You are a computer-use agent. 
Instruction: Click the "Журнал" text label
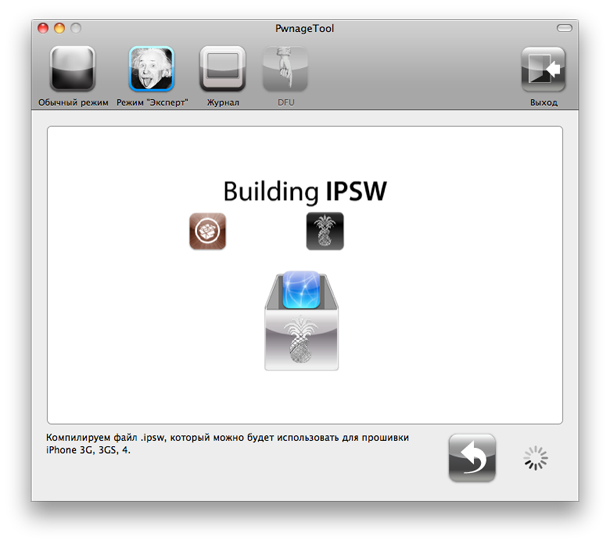click(x=222, y=102)
